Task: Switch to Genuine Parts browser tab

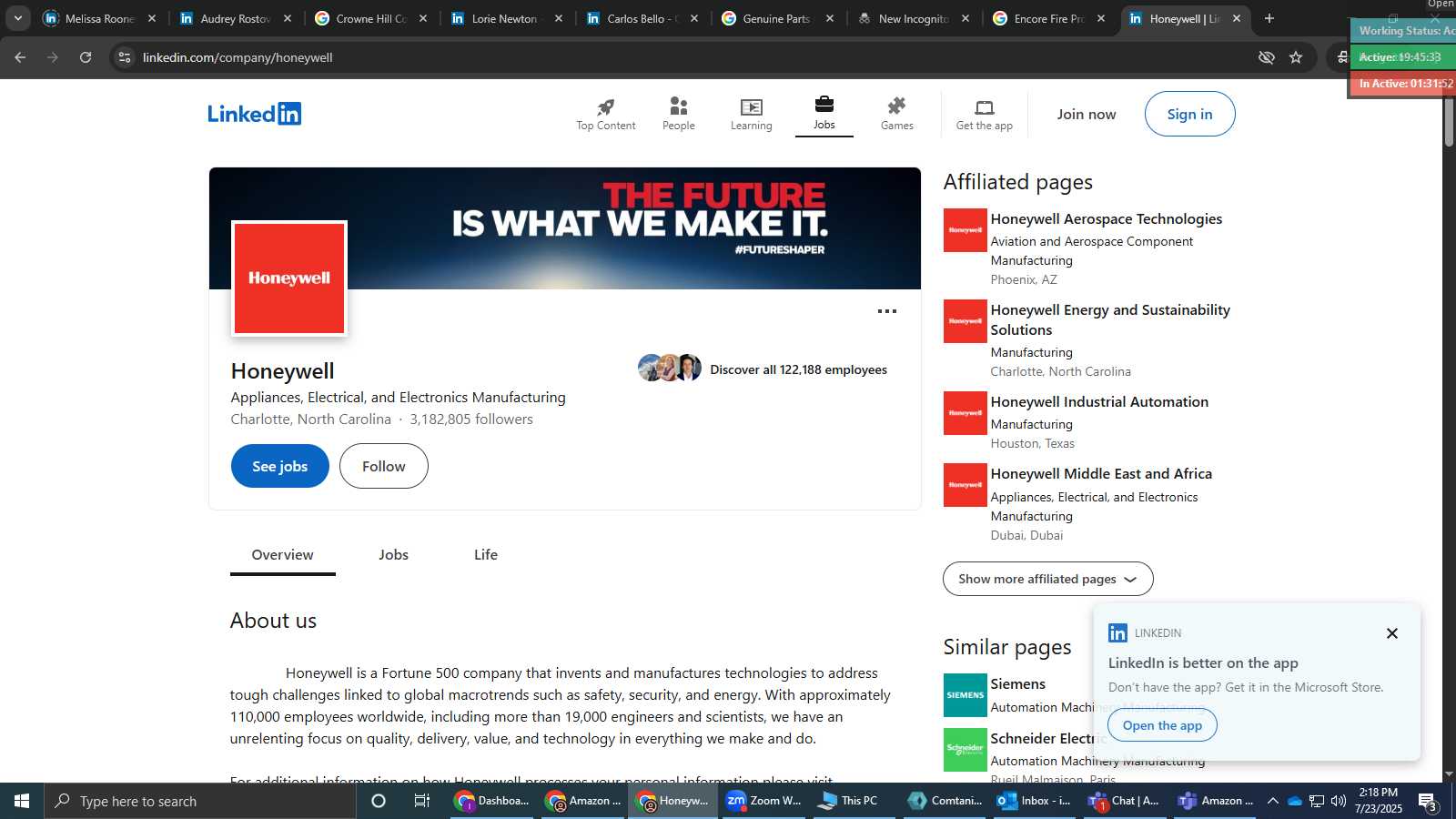Action: click(777, 18)
